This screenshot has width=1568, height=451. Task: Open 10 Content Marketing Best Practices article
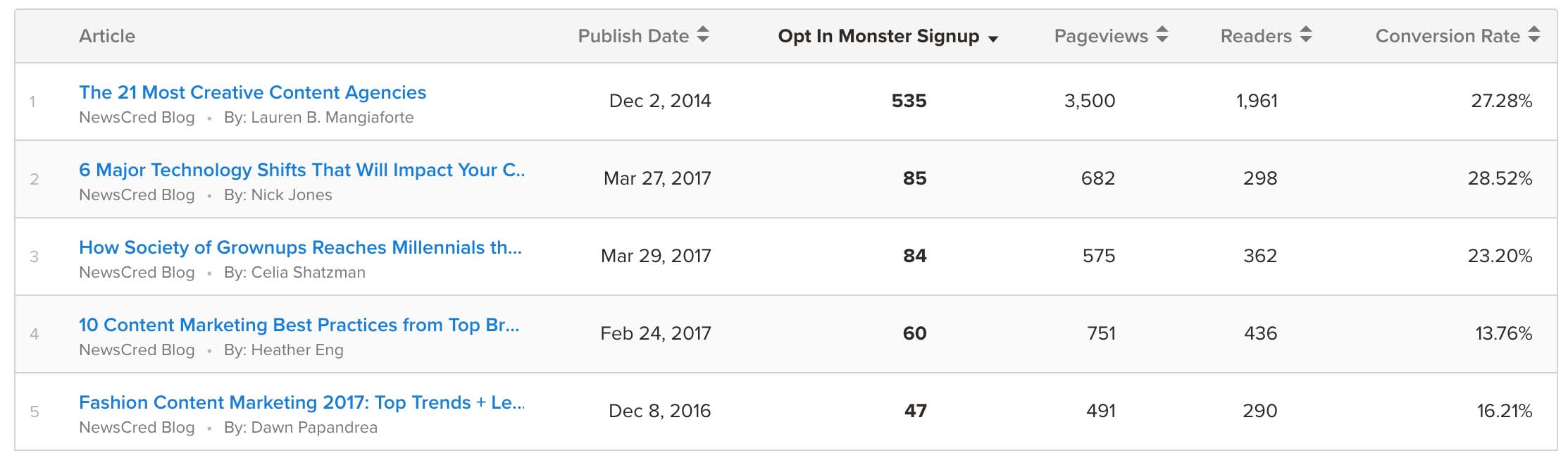point(299,325)
